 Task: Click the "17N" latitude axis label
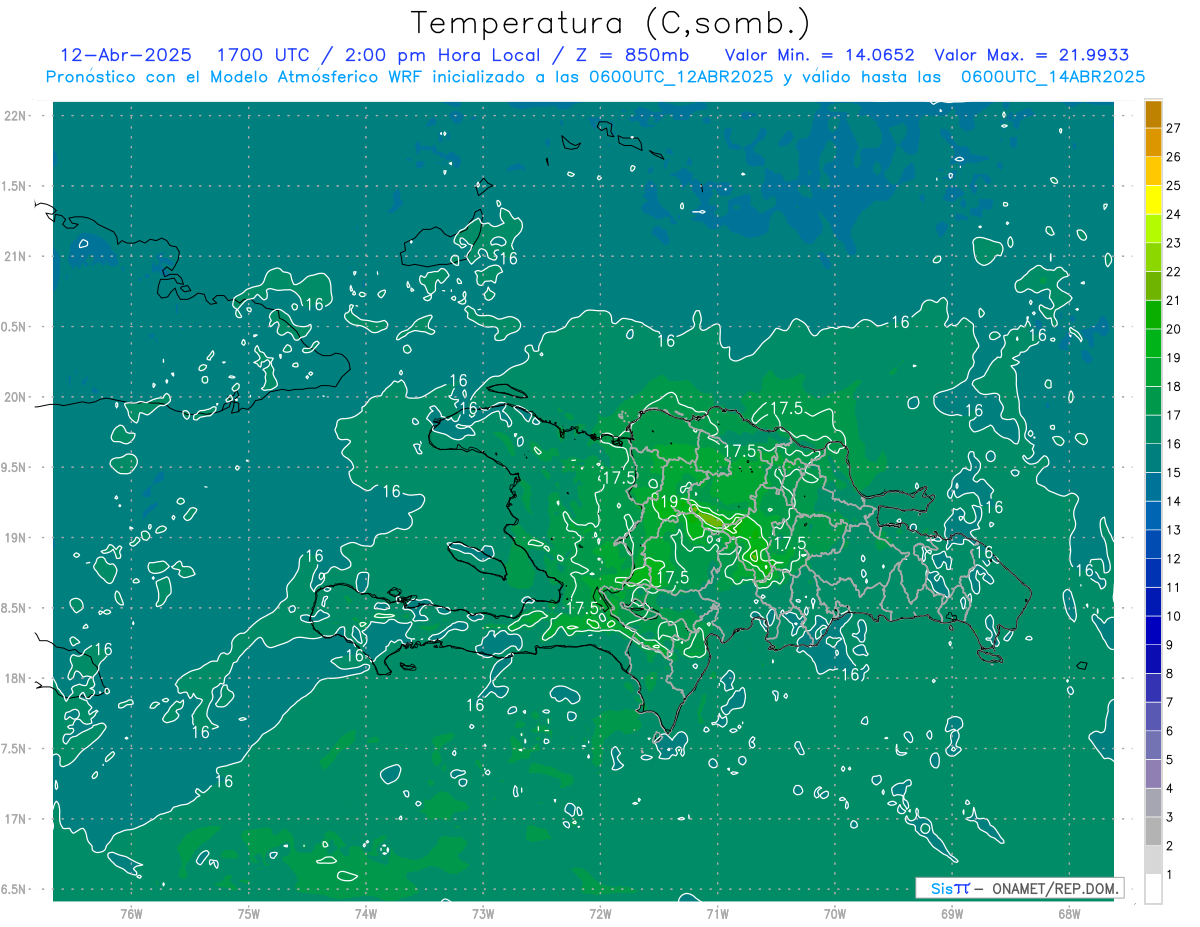[17, 819]
